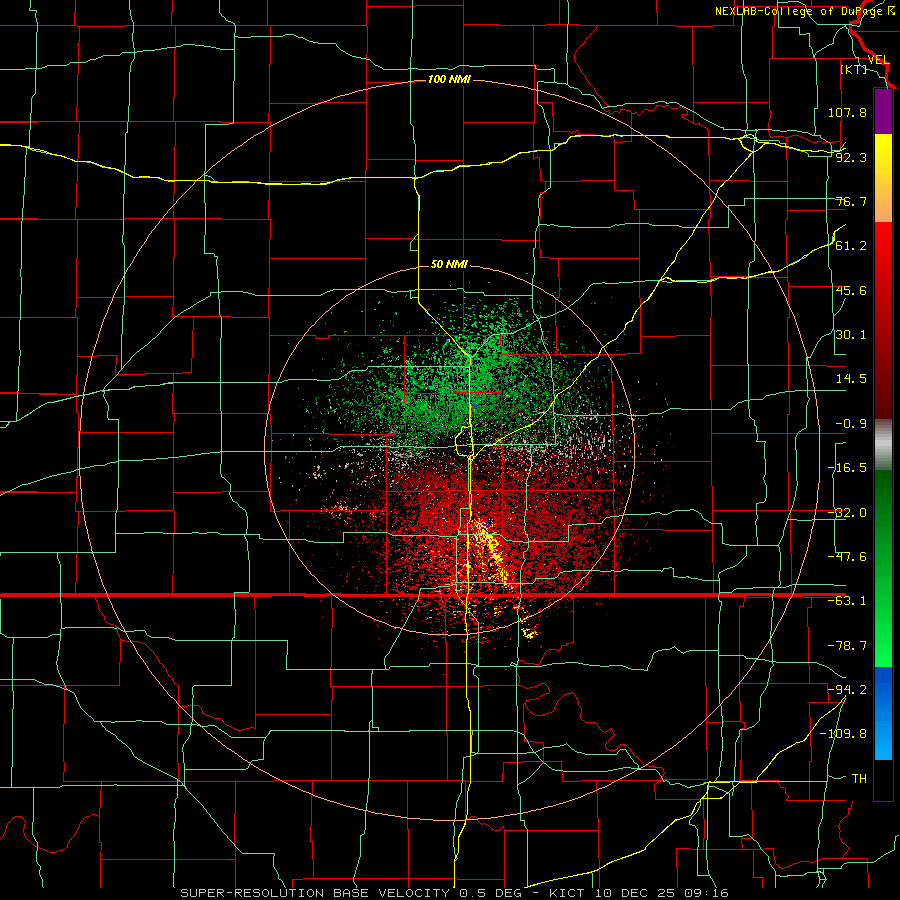The height and width of the screenshot is (900, 900).
Task: Click the 45.6 velocity scale value
Action: pyautogui.click(x=851, y=290)
